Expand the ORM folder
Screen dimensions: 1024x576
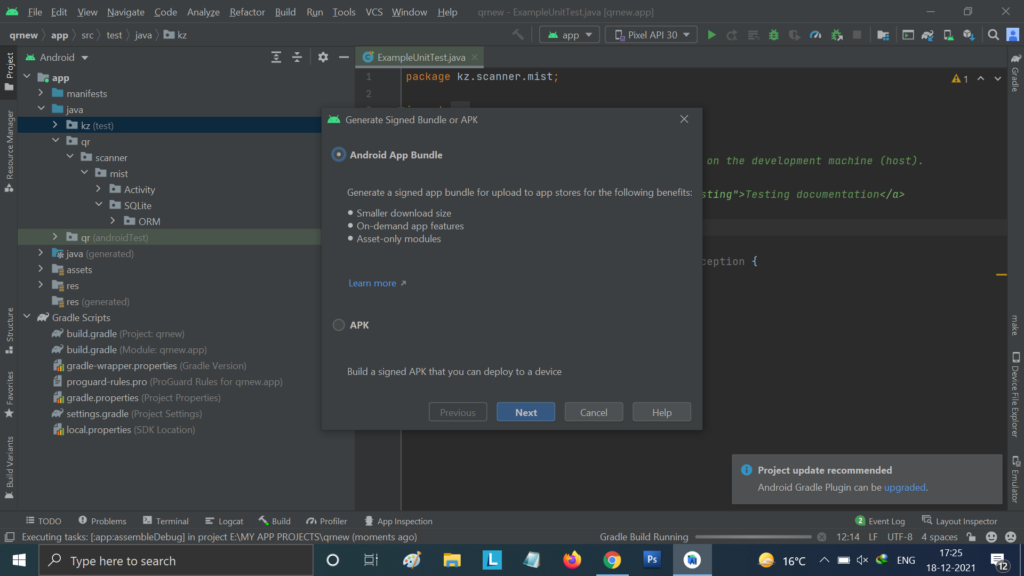tap(113, 221)
